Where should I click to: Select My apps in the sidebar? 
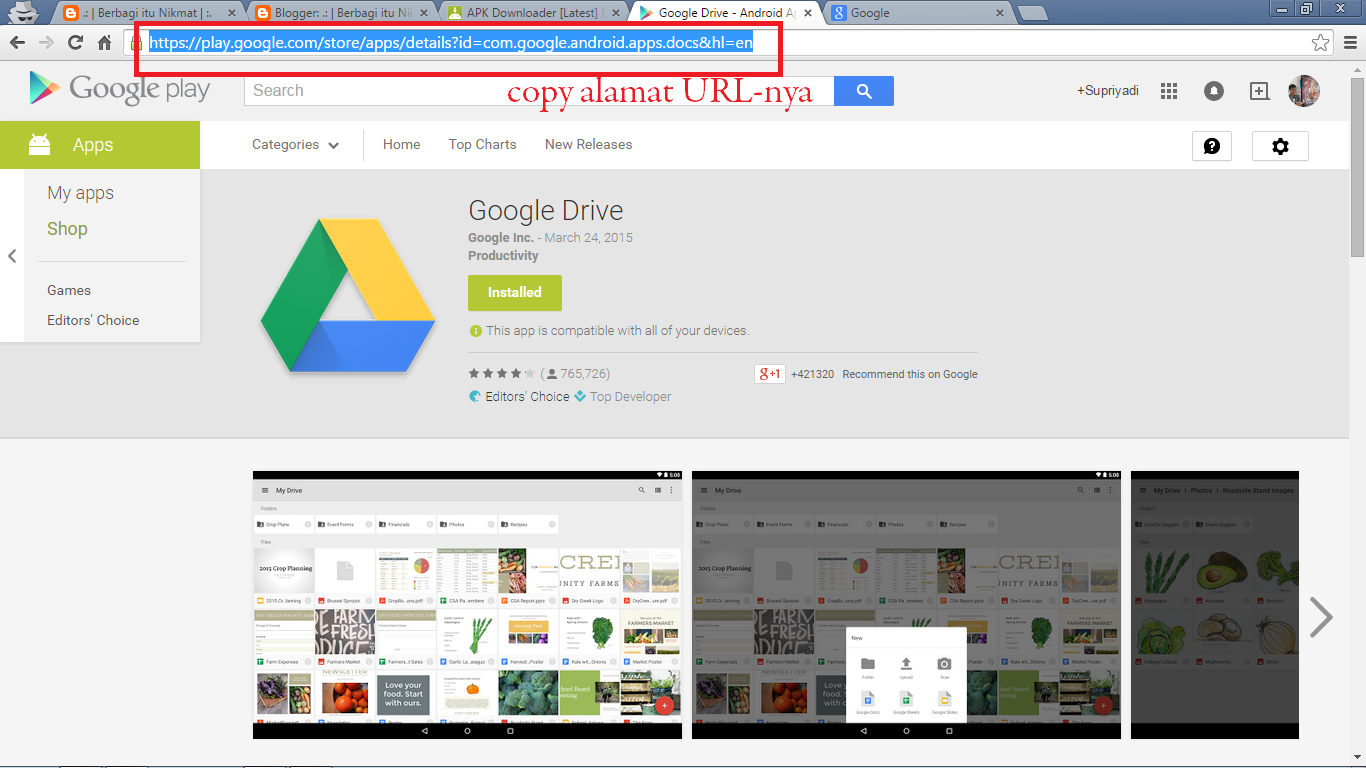tap(80, 193)
